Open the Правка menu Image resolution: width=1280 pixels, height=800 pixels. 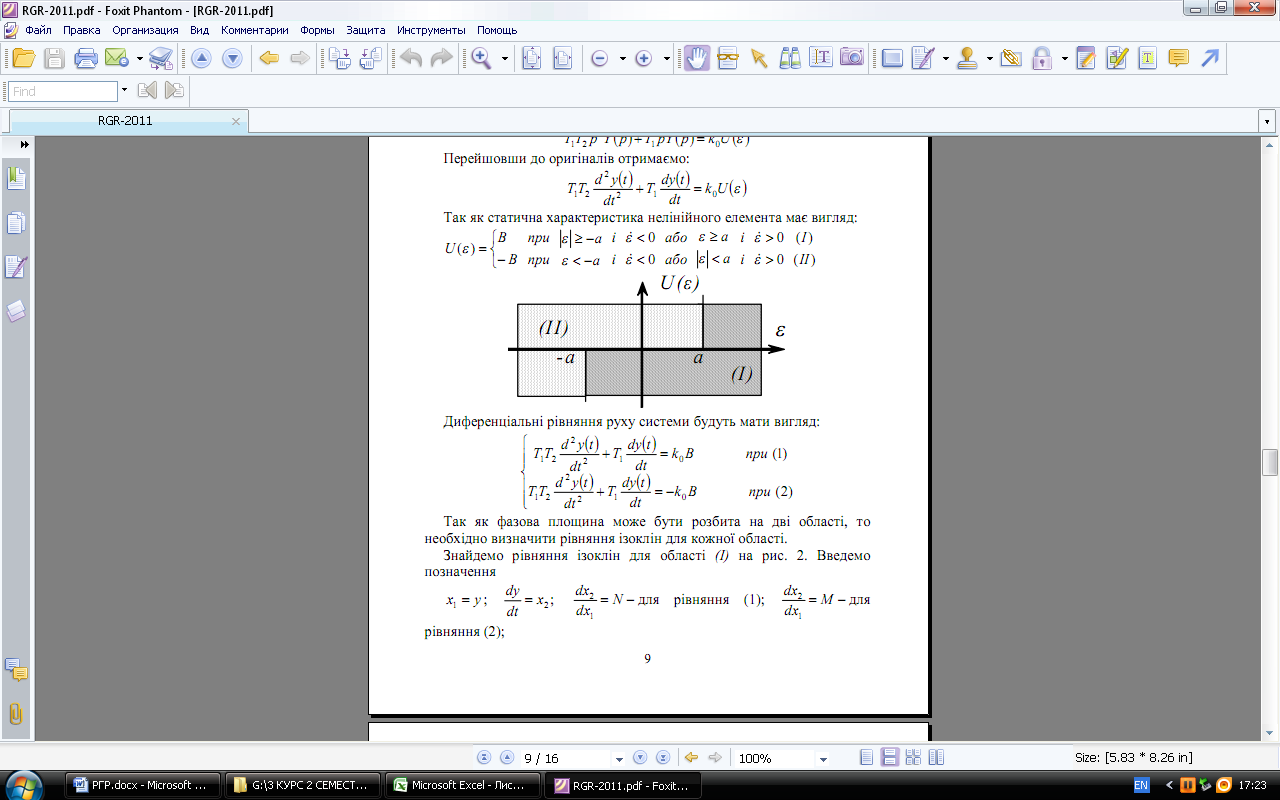[x=81, y=30]
